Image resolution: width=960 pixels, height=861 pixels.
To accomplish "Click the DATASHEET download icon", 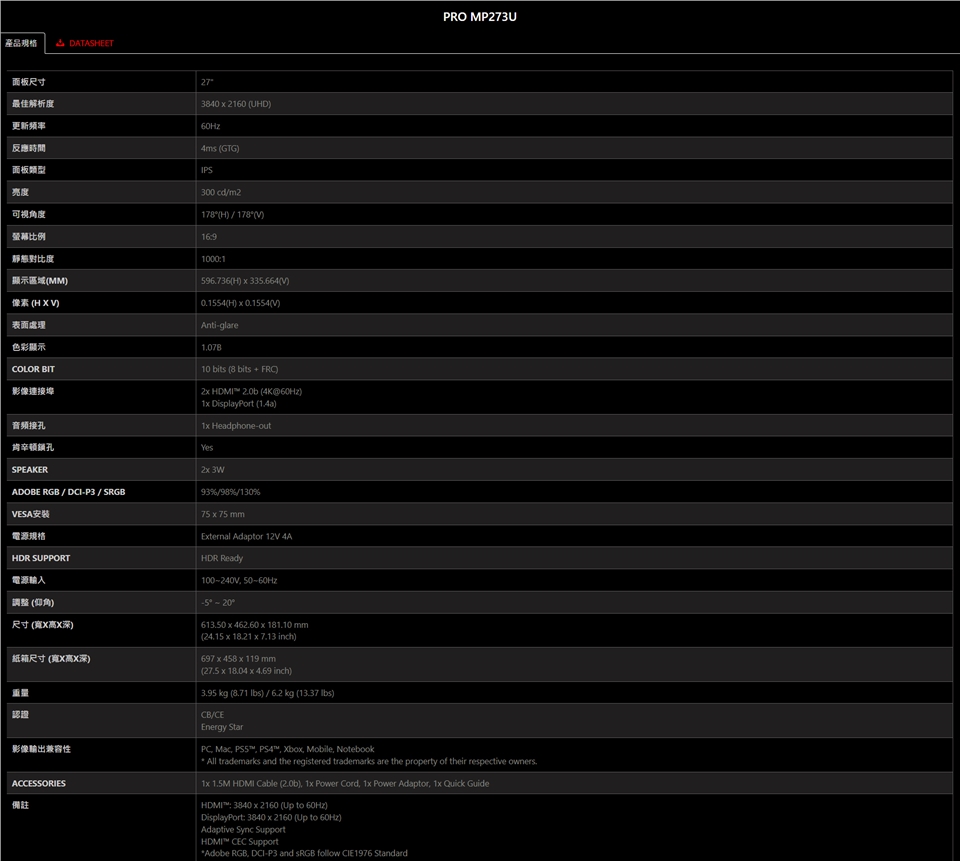I will point(60,43).
